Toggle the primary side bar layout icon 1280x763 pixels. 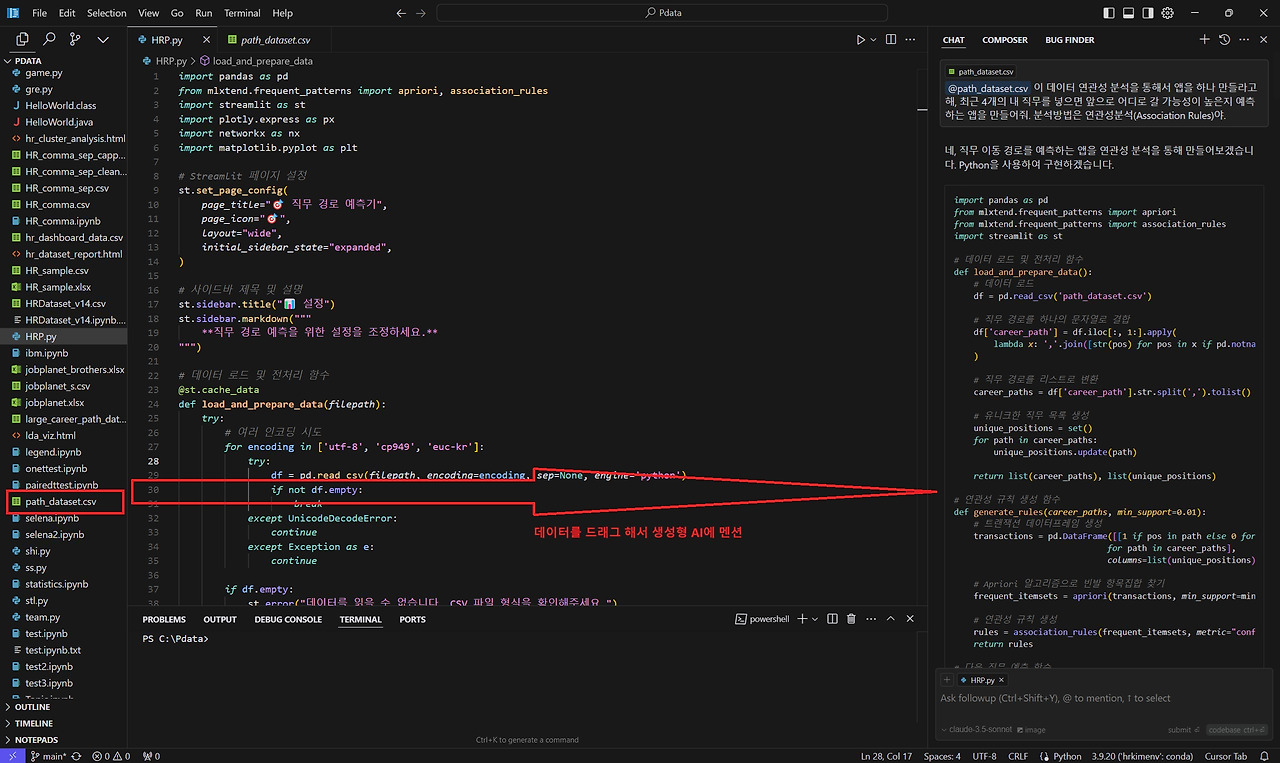tap(1108, 13)
